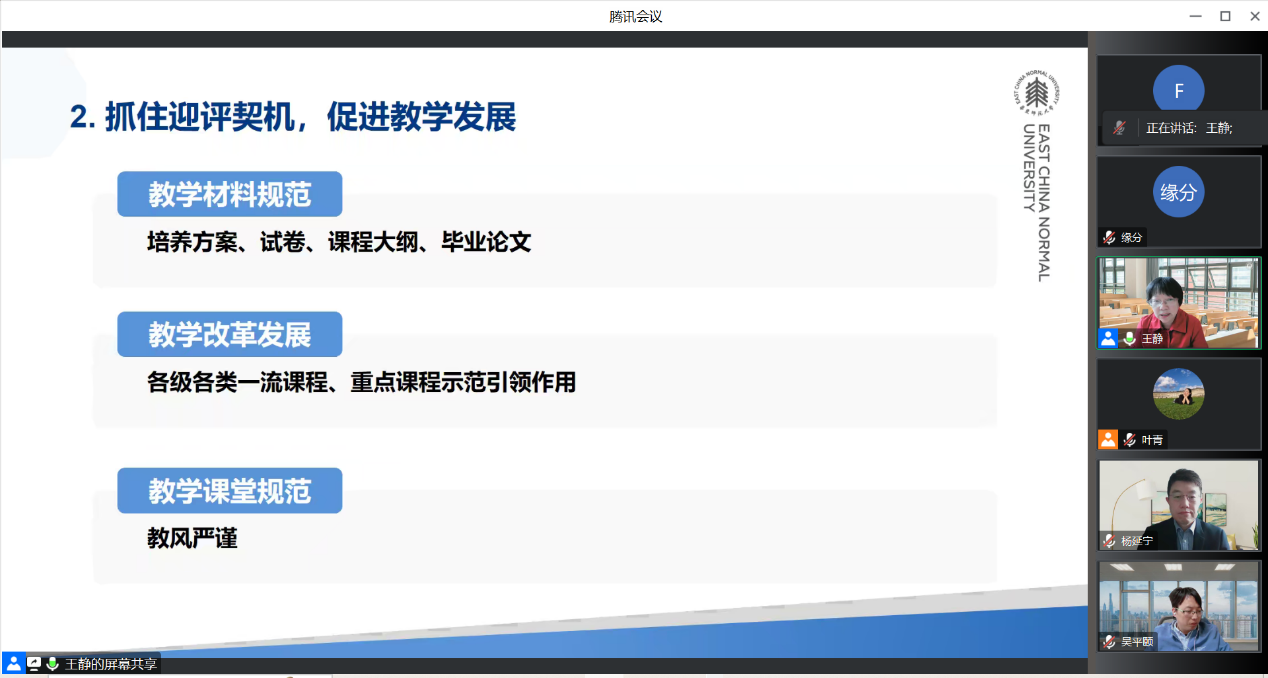This screenshot has height=678, width=1268.
Task: Click the blue presenter icon at bottom-left
Action: (13, 663)
